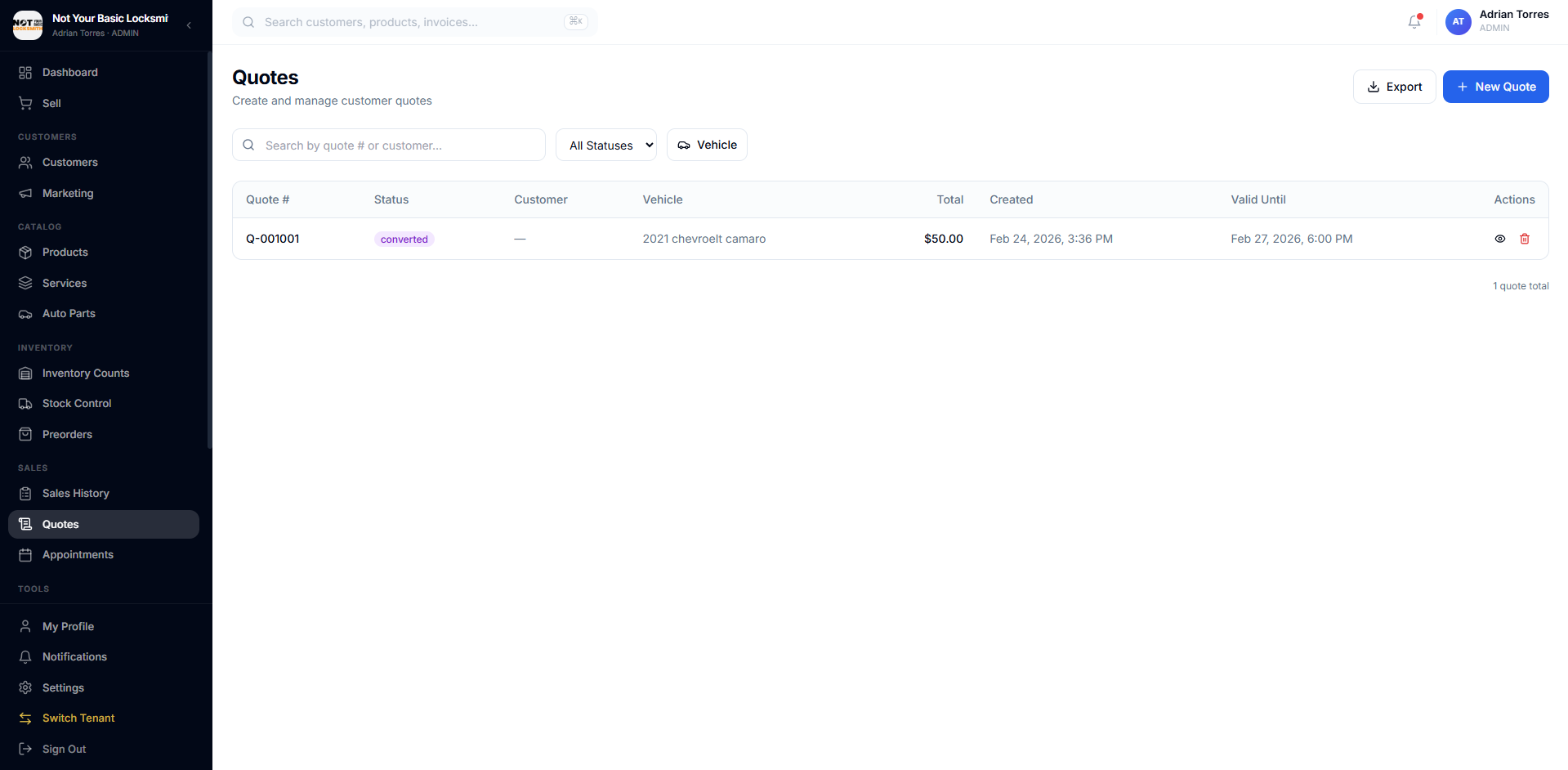This screenshot has height=770, width=1568.
Task: Open Settings in sidebar
Action: tap(104, 688)
